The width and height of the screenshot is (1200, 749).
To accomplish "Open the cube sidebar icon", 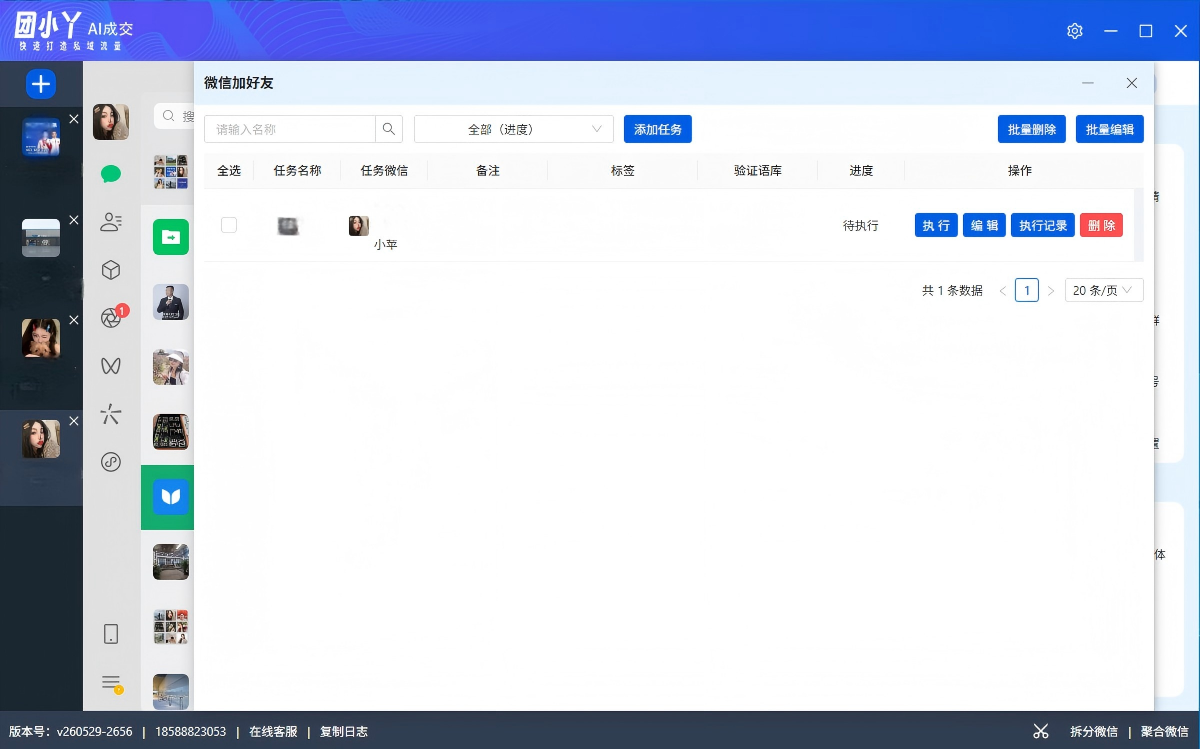I will tap(111, 270).
